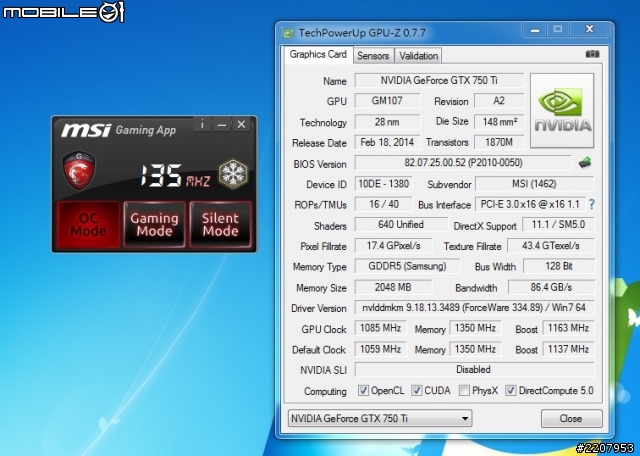640x456 pixels.
Task: Toggle the CUDA checkbox
Action: click(416, 390)
